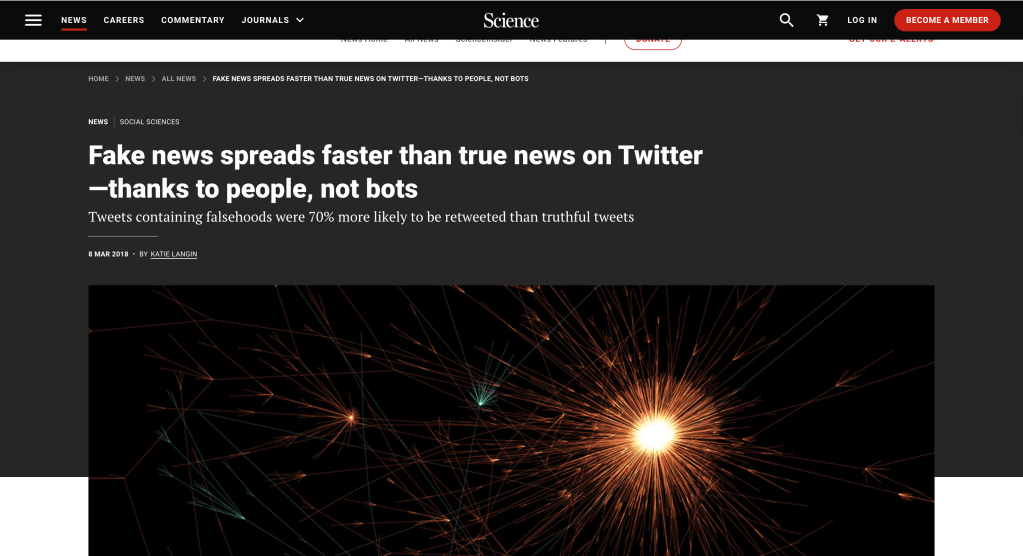
Task: Click the Log In link
Action: coord(862,20)
